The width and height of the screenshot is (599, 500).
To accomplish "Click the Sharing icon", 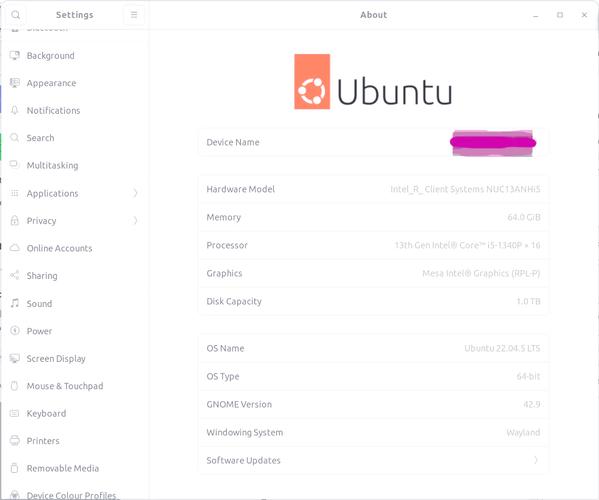I will pyautogui.click(x=15, y=275).
